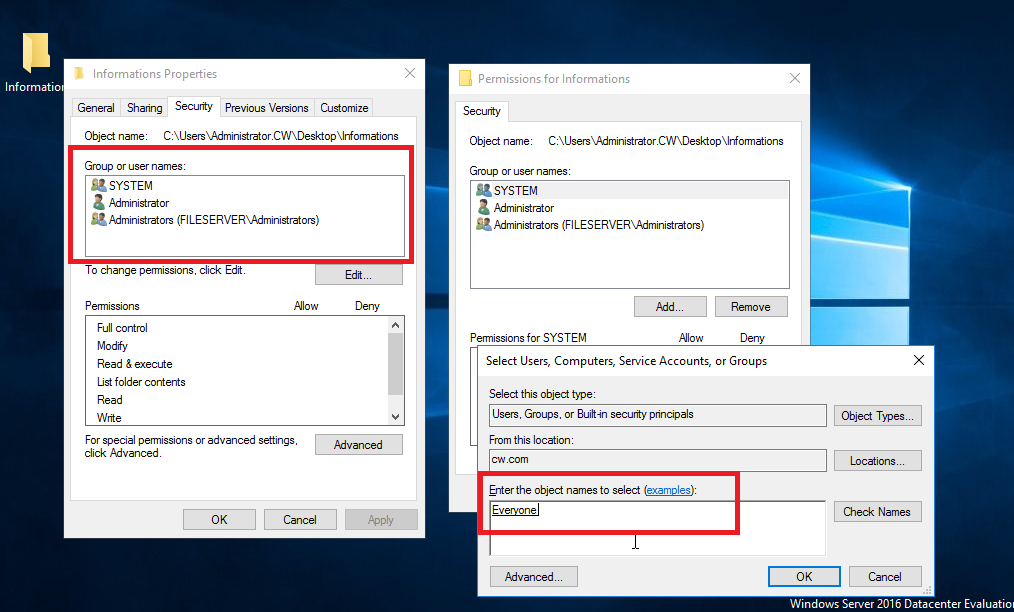Screen dimensions: 1014x612
Task: Click scroll down arrow in Permissions list
Action: click(x=395, y=417)
